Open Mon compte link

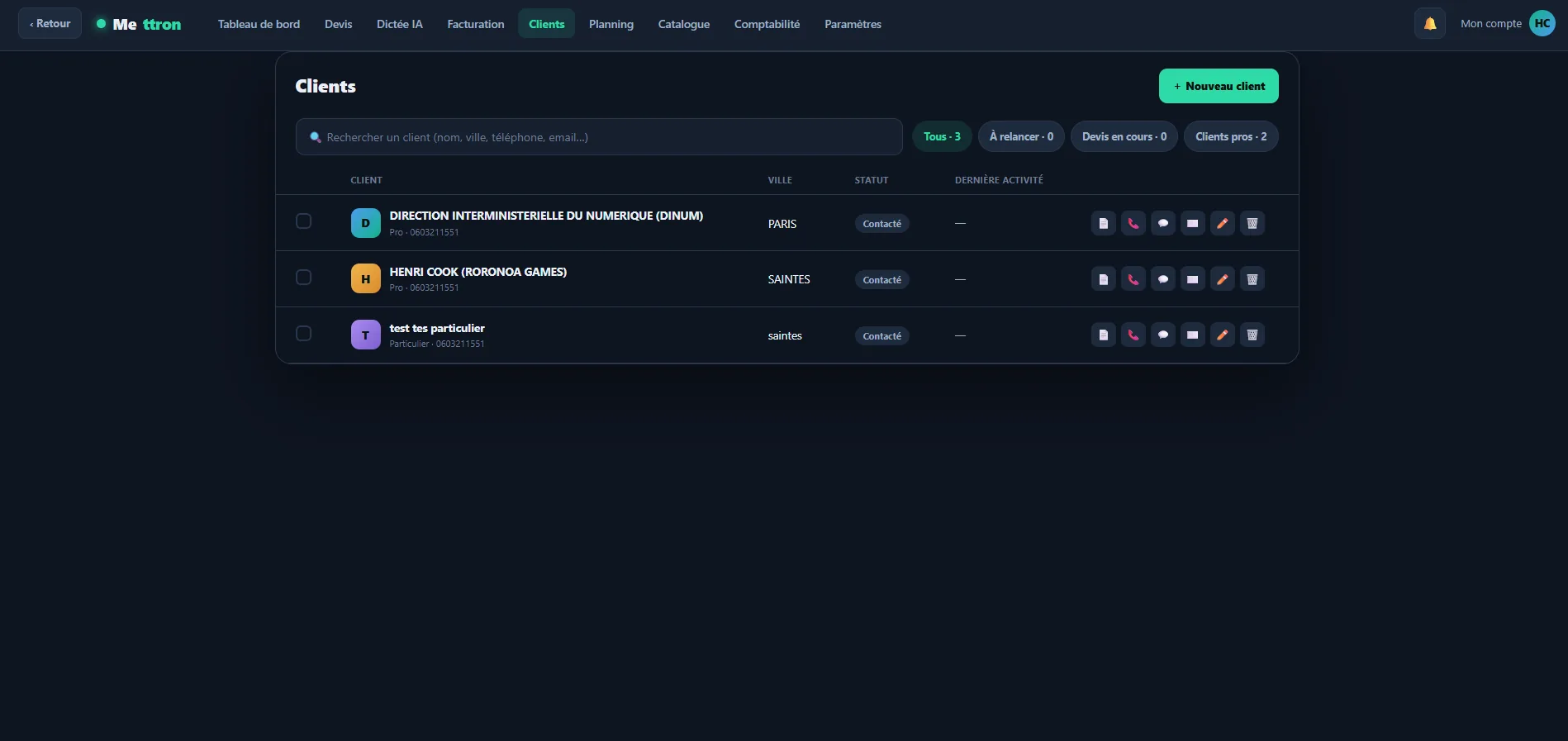click(x=1490, y=24)
